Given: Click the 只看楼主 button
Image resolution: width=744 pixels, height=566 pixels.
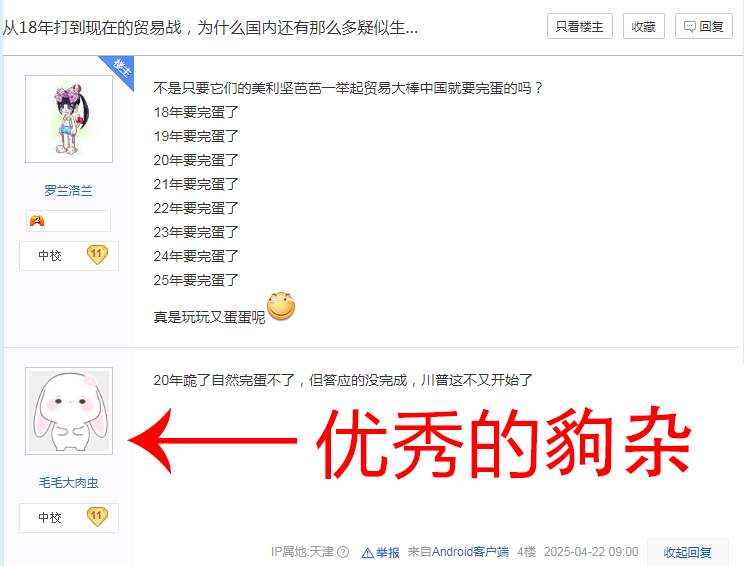Looking at the screenshot, I should [x=579, y=26].
